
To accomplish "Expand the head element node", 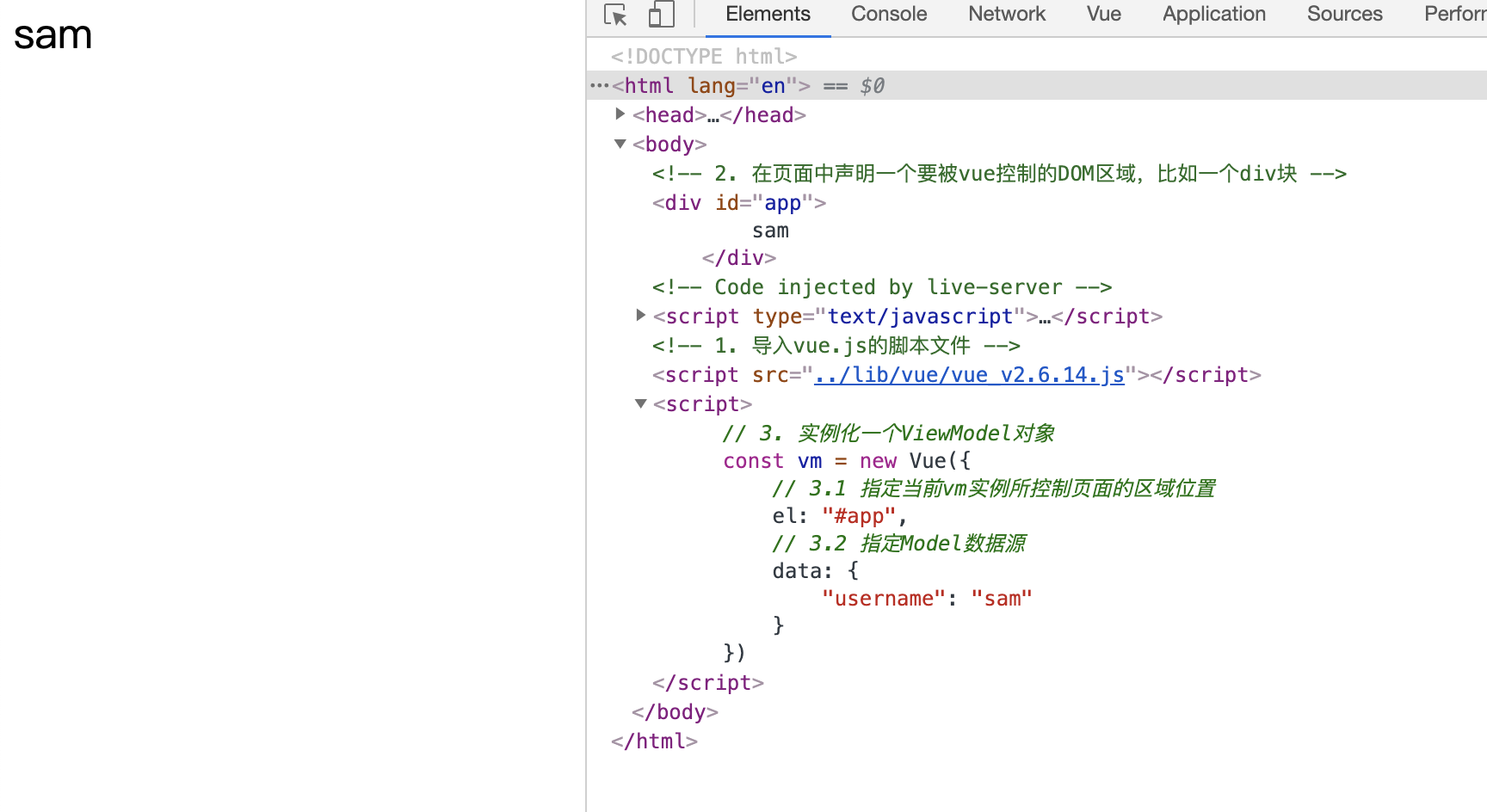I will [620, 114].
